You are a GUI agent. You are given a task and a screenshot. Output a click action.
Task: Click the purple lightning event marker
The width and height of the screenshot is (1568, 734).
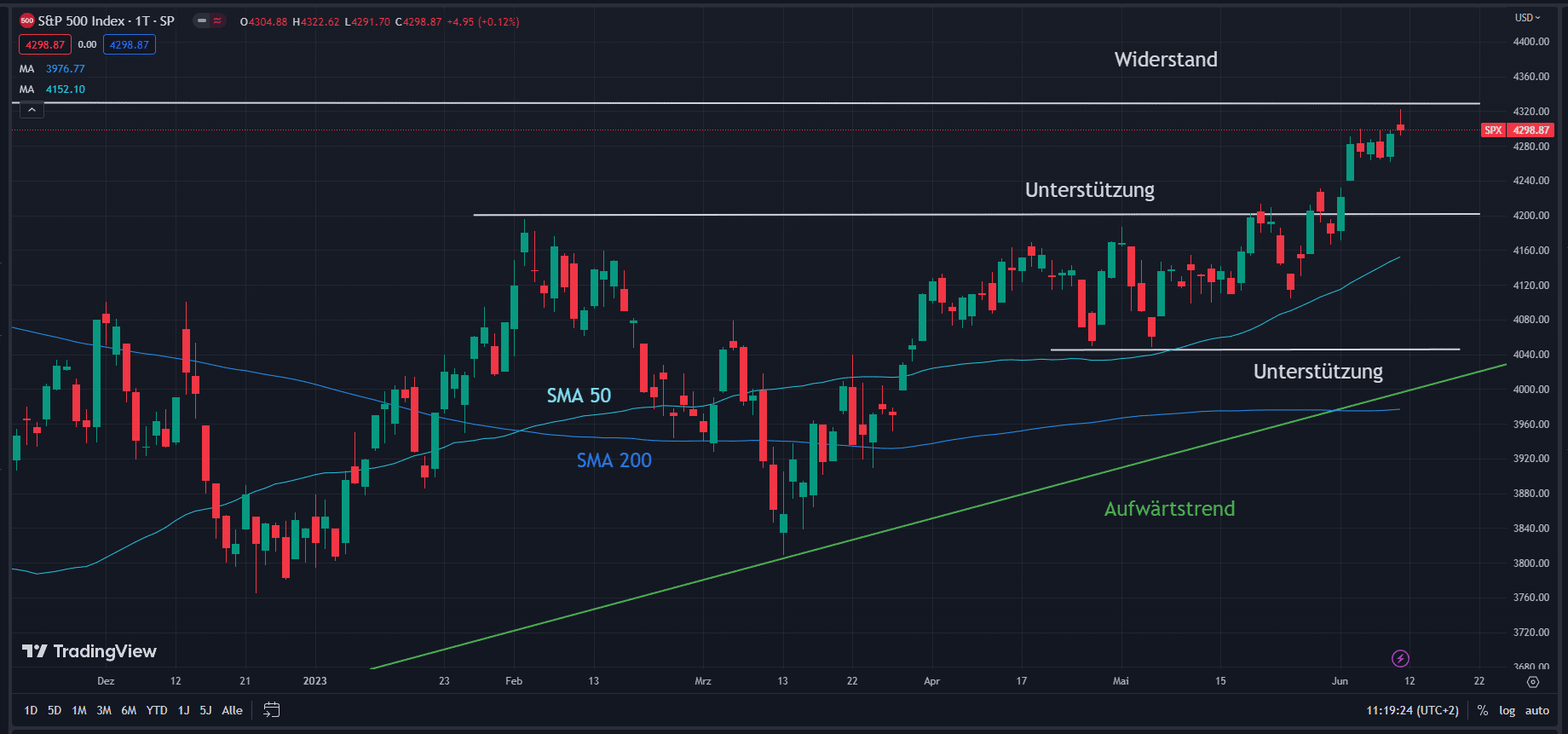1400,658
